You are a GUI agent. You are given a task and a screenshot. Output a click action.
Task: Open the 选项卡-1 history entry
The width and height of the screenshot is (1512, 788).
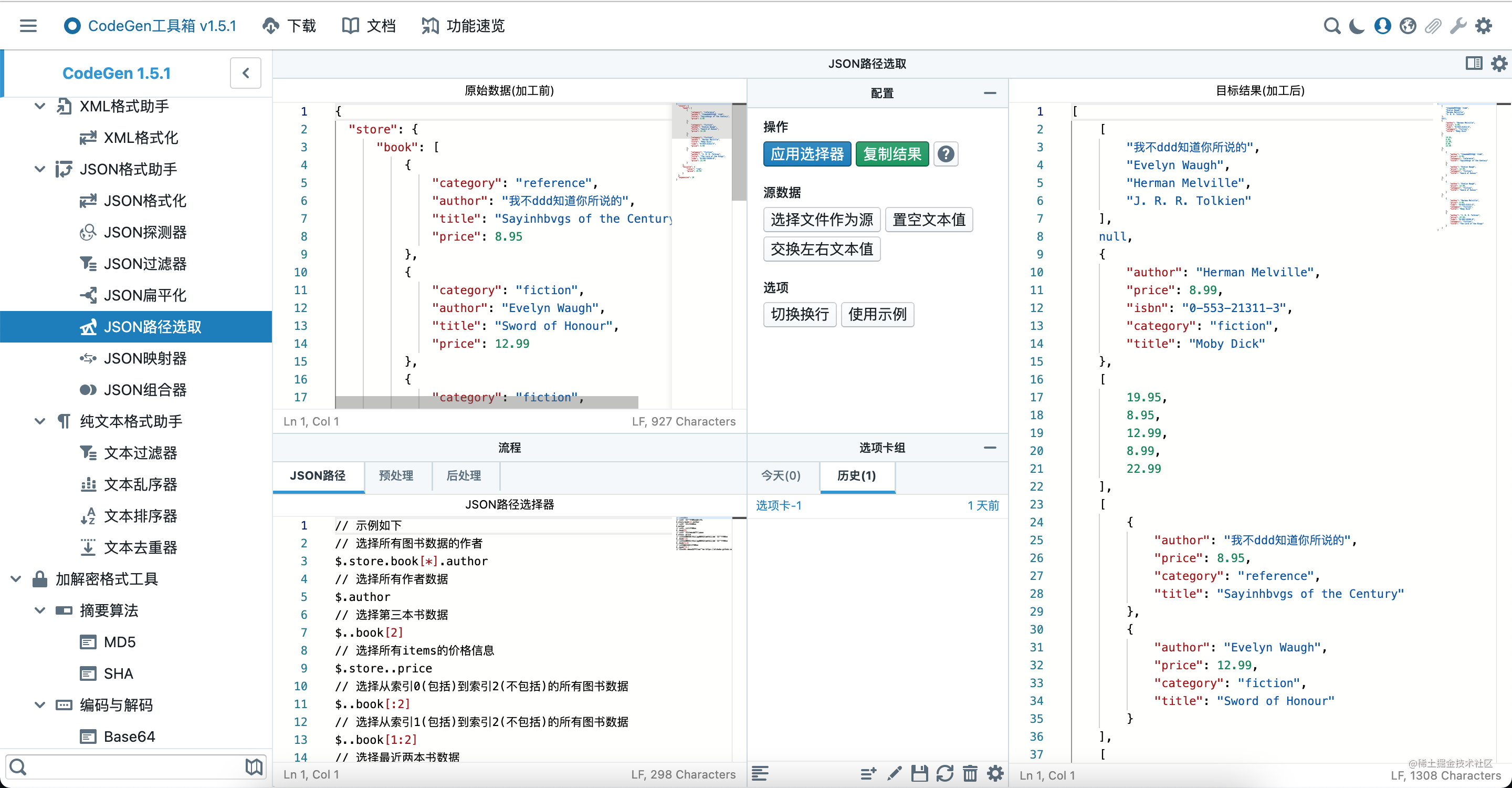pos(779,505)
